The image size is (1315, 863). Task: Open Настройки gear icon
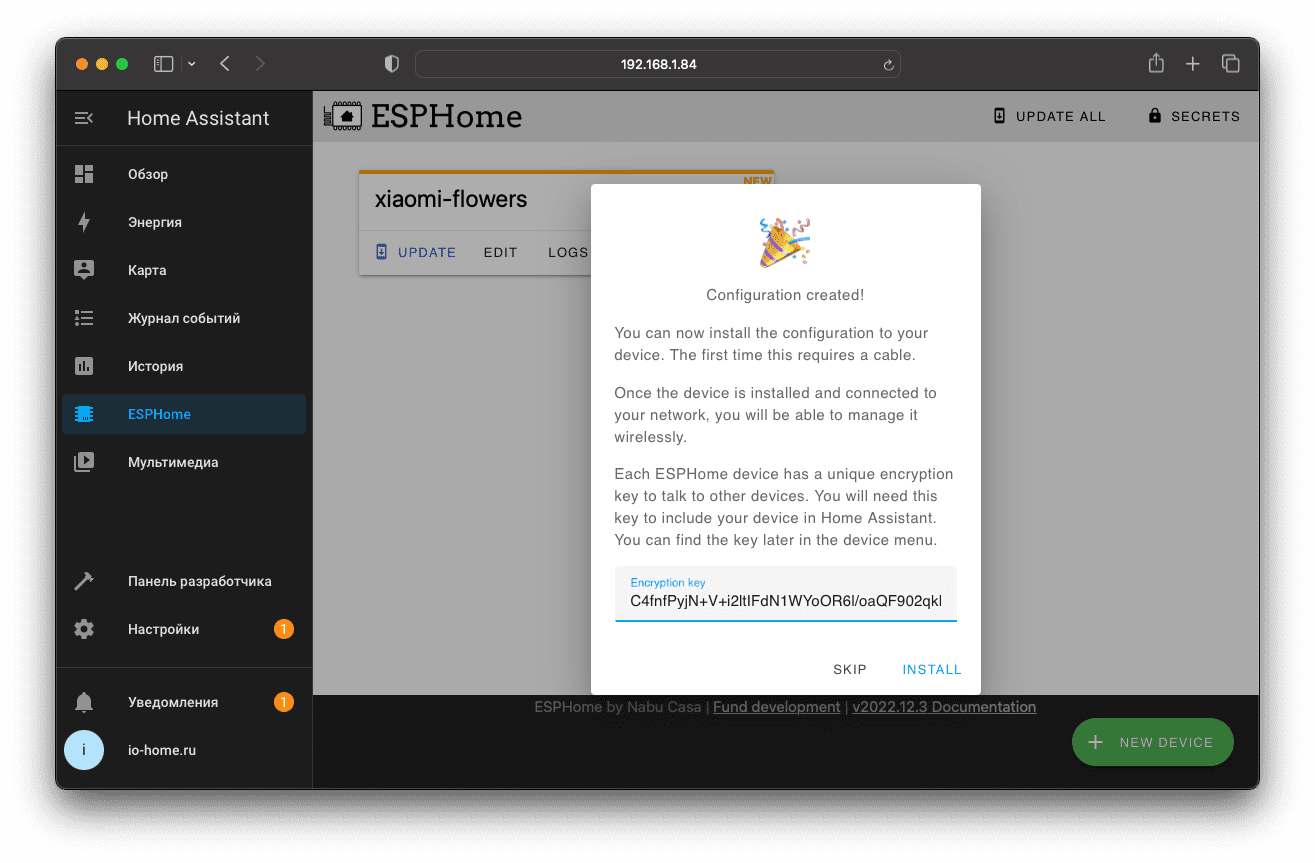84,629
